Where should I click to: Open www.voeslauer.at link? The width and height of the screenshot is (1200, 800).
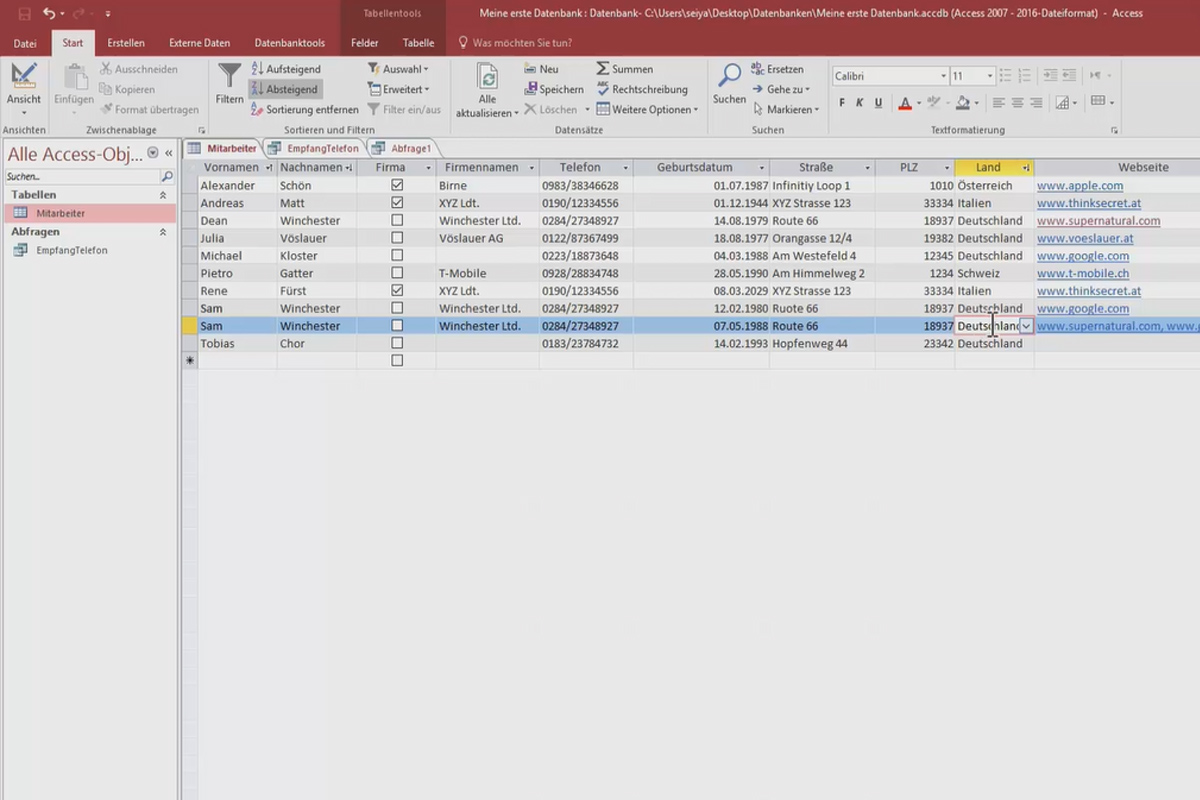(x=1085, y=238)
